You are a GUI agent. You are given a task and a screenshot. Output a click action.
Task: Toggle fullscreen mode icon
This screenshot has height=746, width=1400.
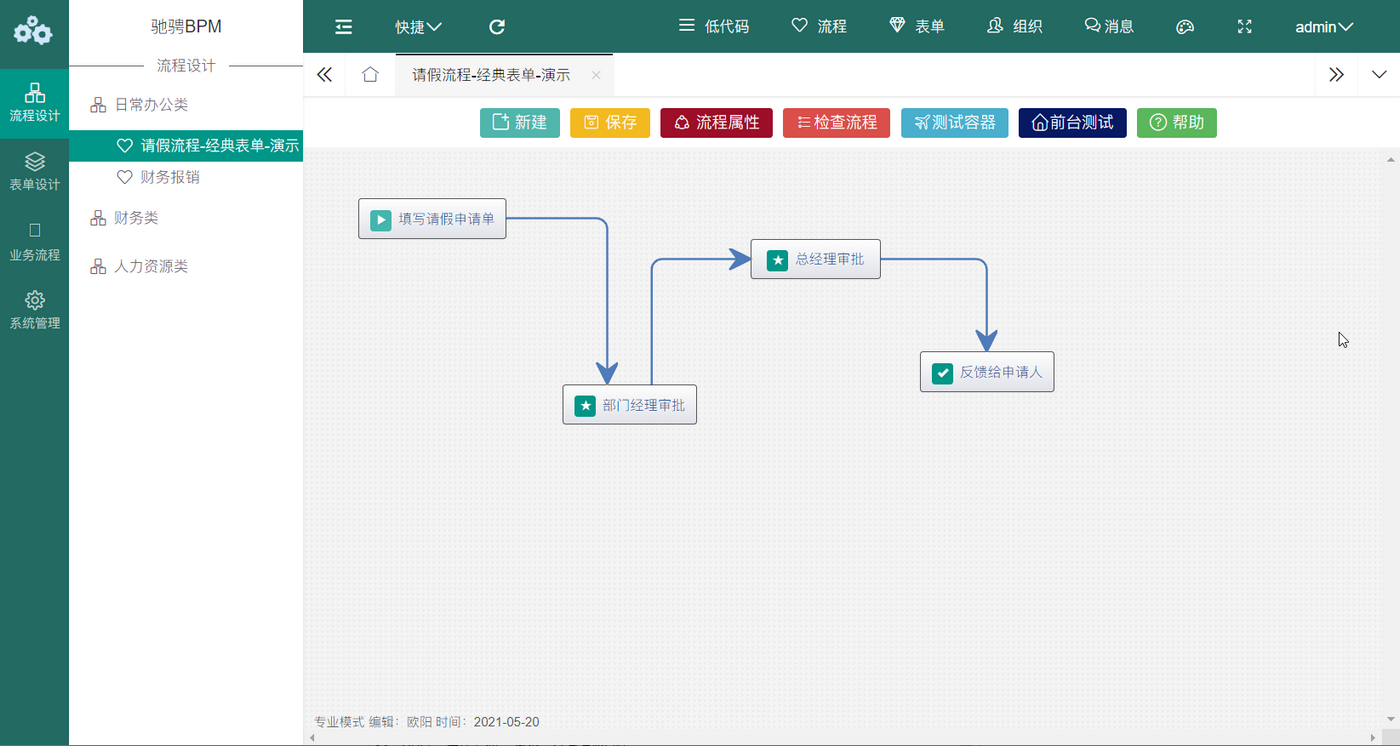pyautogui.click(x=1245, y=27)
